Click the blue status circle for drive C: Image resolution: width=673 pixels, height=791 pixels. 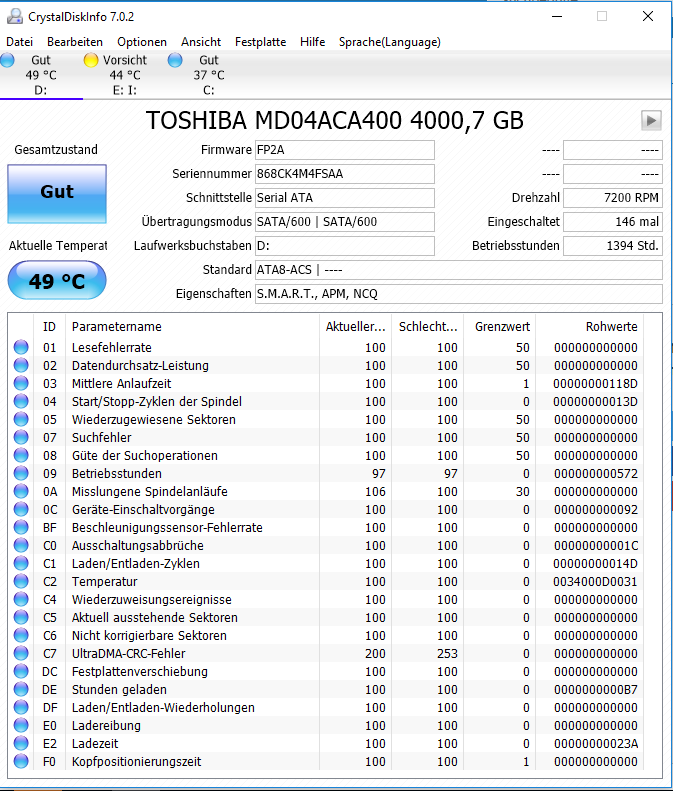pos(175,60)
